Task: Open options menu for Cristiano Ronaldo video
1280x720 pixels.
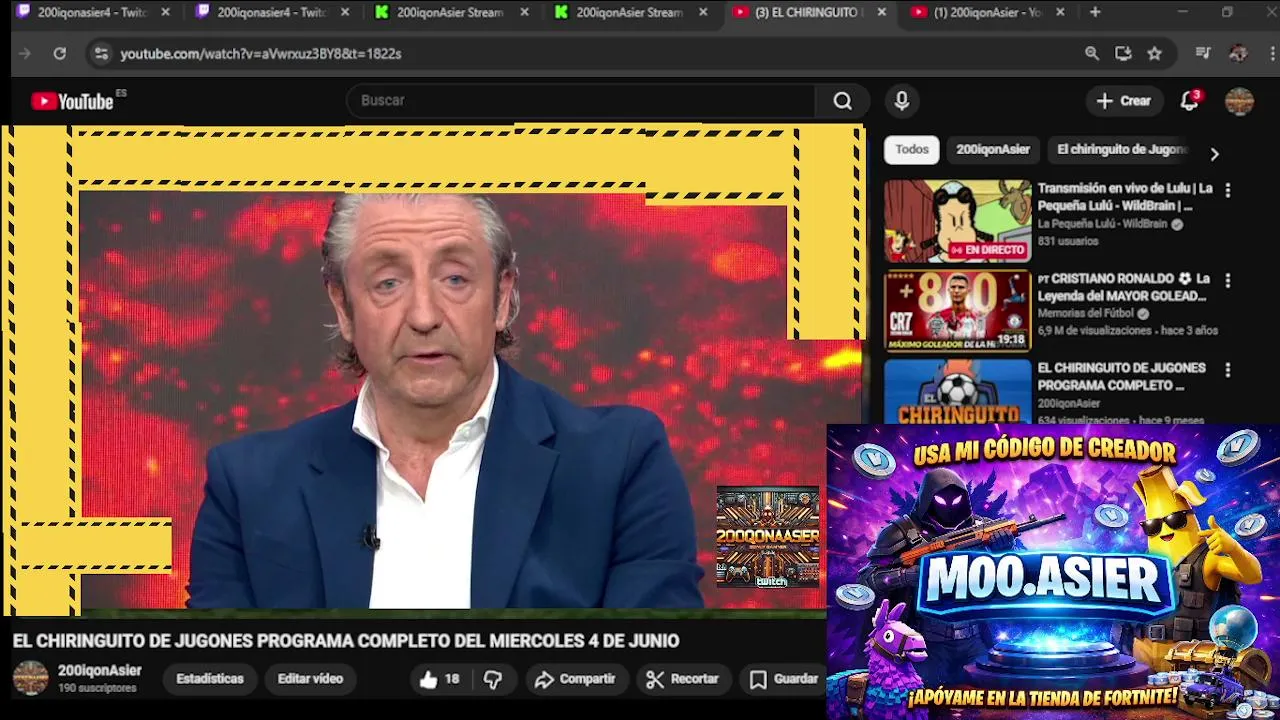Action: pyautogui.click(x=1228, y=280)
